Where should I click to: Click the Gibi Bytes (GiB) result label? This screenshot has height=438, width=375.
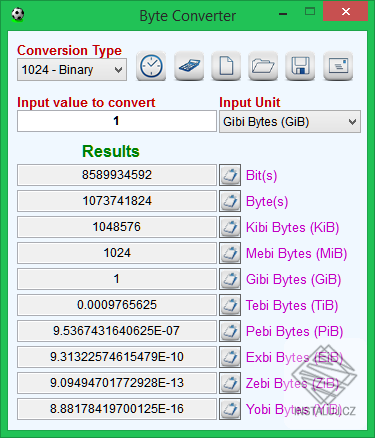coord(293,279)
